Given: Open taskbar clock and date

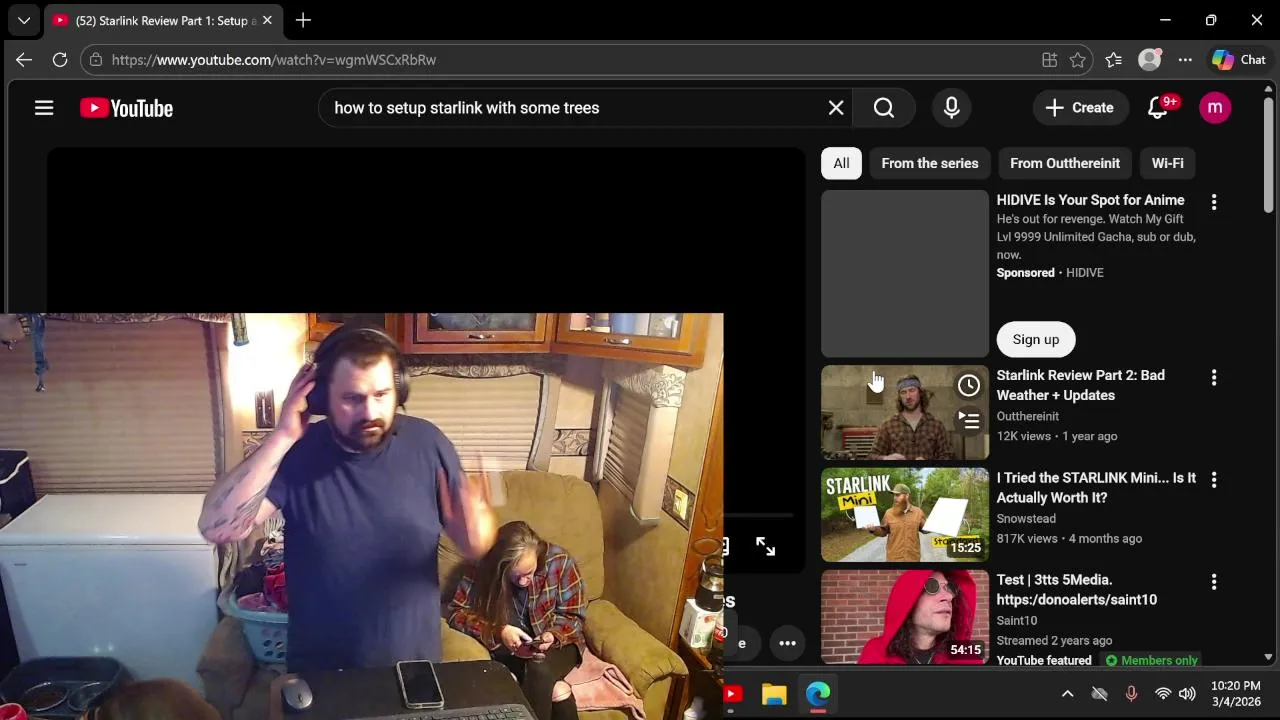Looking at the screenshot, I should pyautogui.click(x=1236, y=694).
